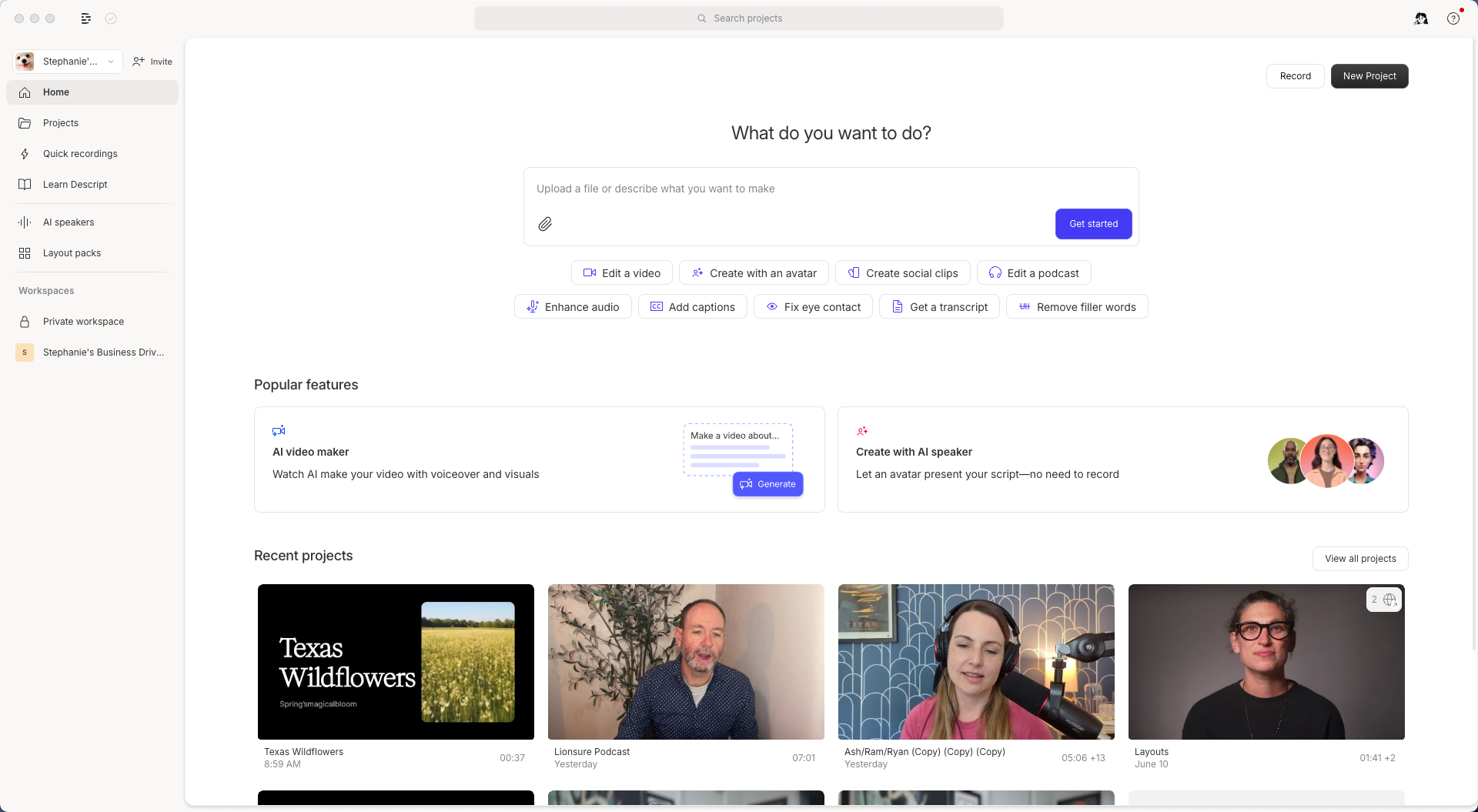Click the globe icon on the Layouts thumbnail
Viewport: 1478px width, 812px height.
(1389, 600)
